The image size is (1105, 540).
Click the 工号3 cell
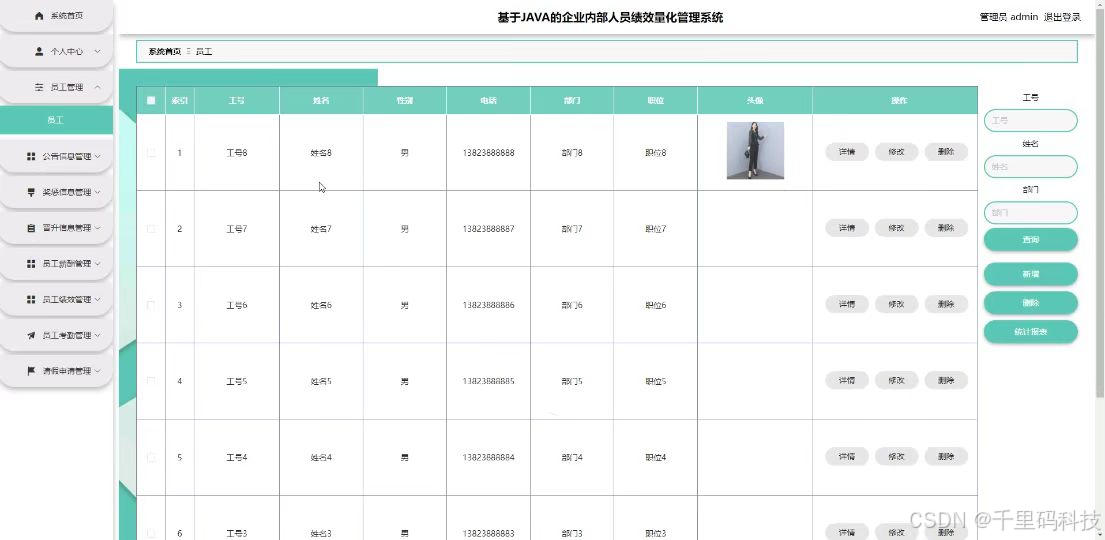(x=237, y=534)
